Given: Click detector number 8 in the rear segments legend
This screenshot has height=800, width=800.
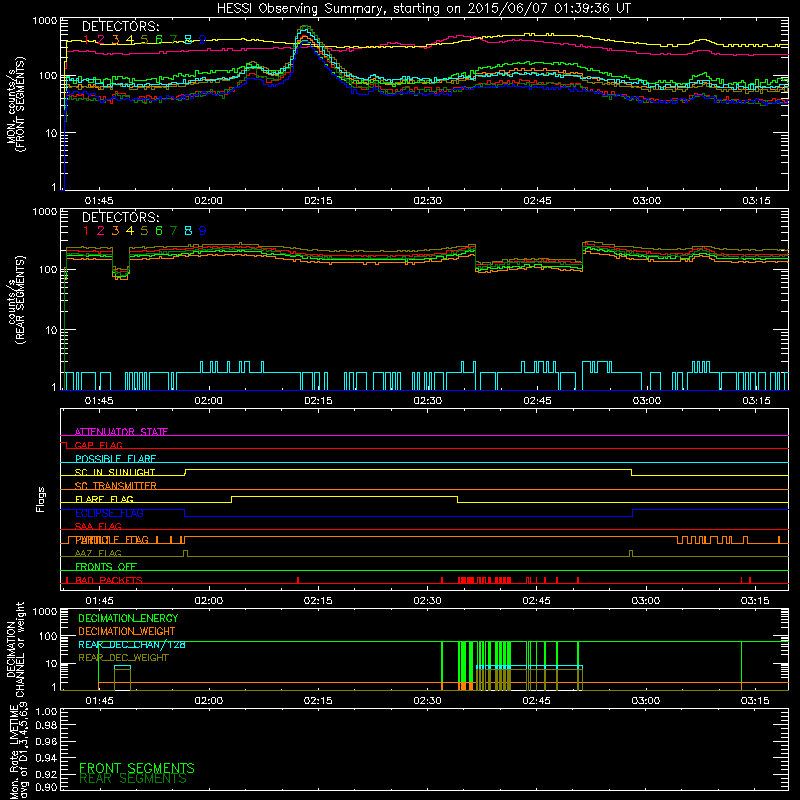Looking at the screenshot, I should [x=188, y=231].
